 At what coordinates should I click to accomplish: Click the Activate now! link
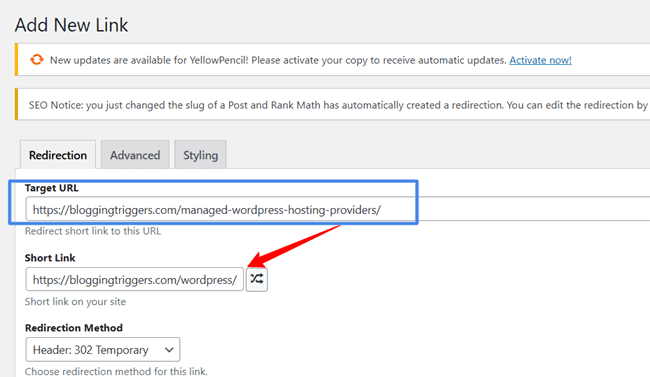pos(540,60)
